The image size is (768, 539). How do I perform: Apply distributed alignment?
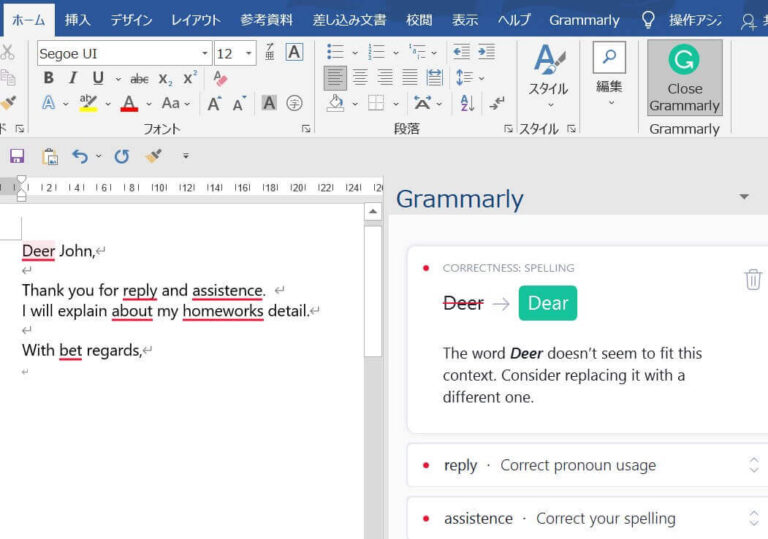pyautogui.click(x=434, y=77)
